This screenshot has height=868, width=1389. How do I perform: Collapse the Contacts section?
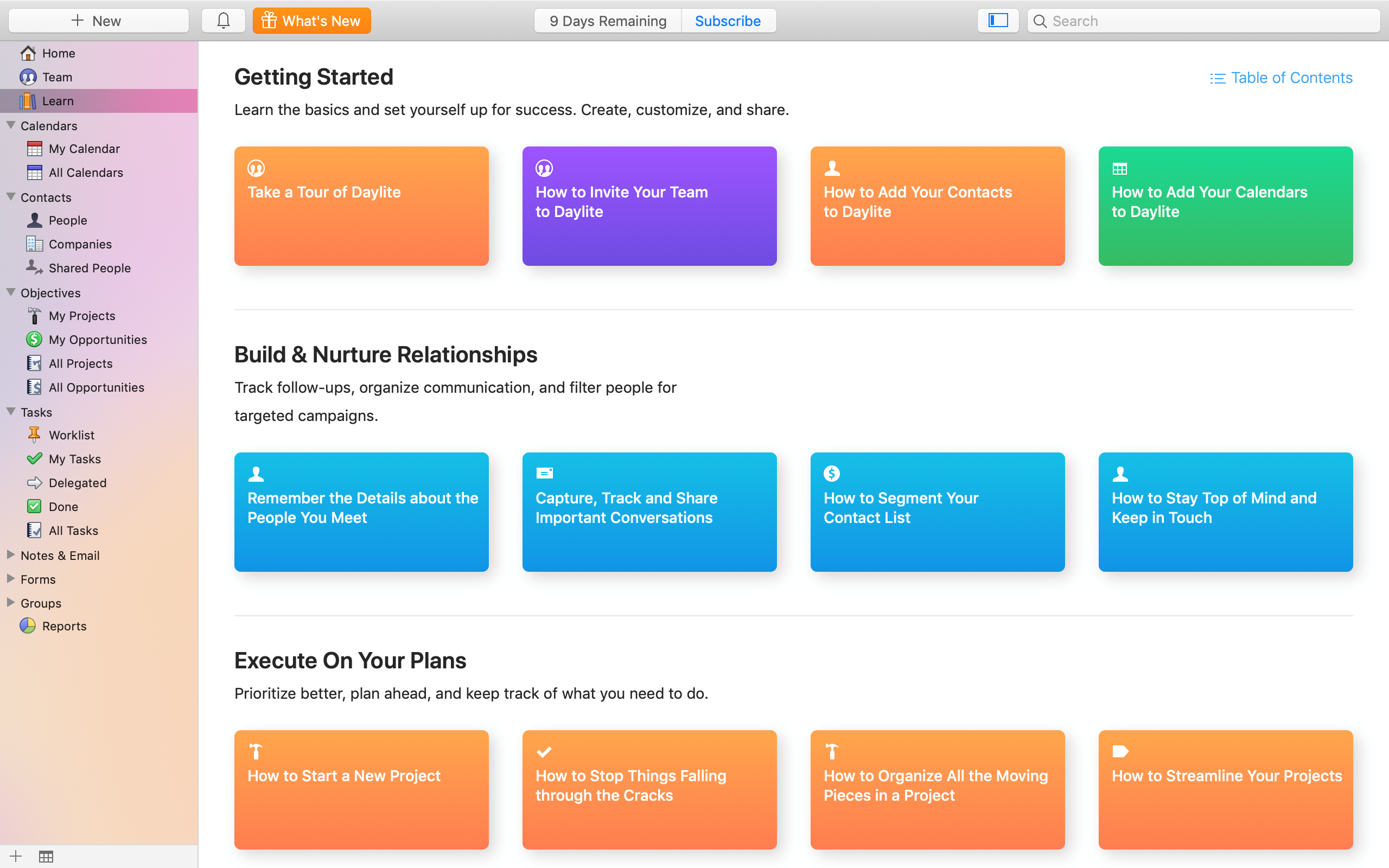point(10,196)
